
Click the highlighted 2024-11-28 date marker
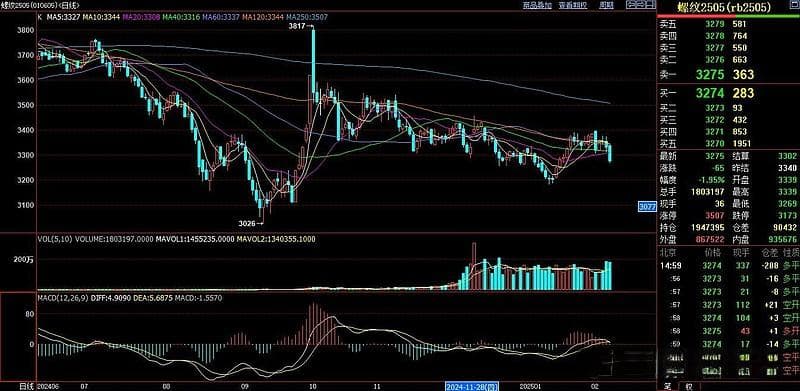(471, 386)
